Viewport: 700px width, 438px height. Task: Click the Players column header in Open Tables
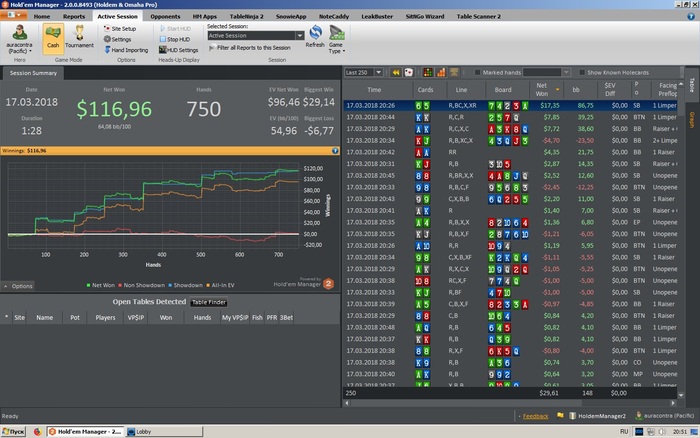click(x=105, y=317)
